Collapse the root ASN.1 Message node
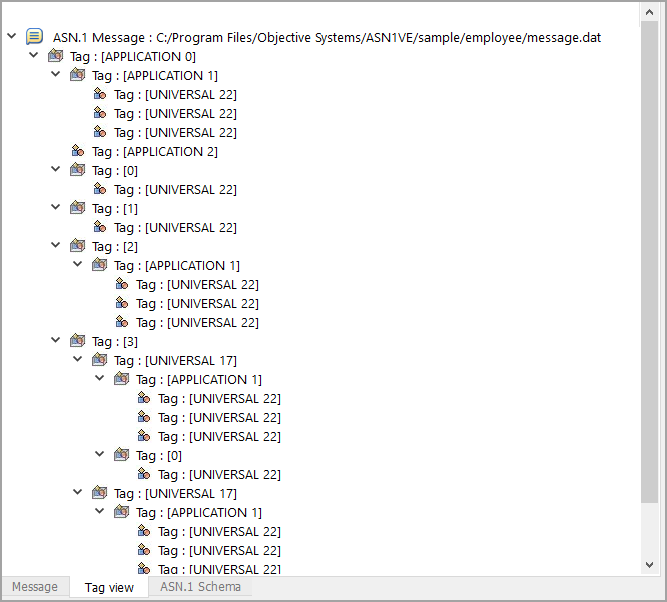 [11, 37]
